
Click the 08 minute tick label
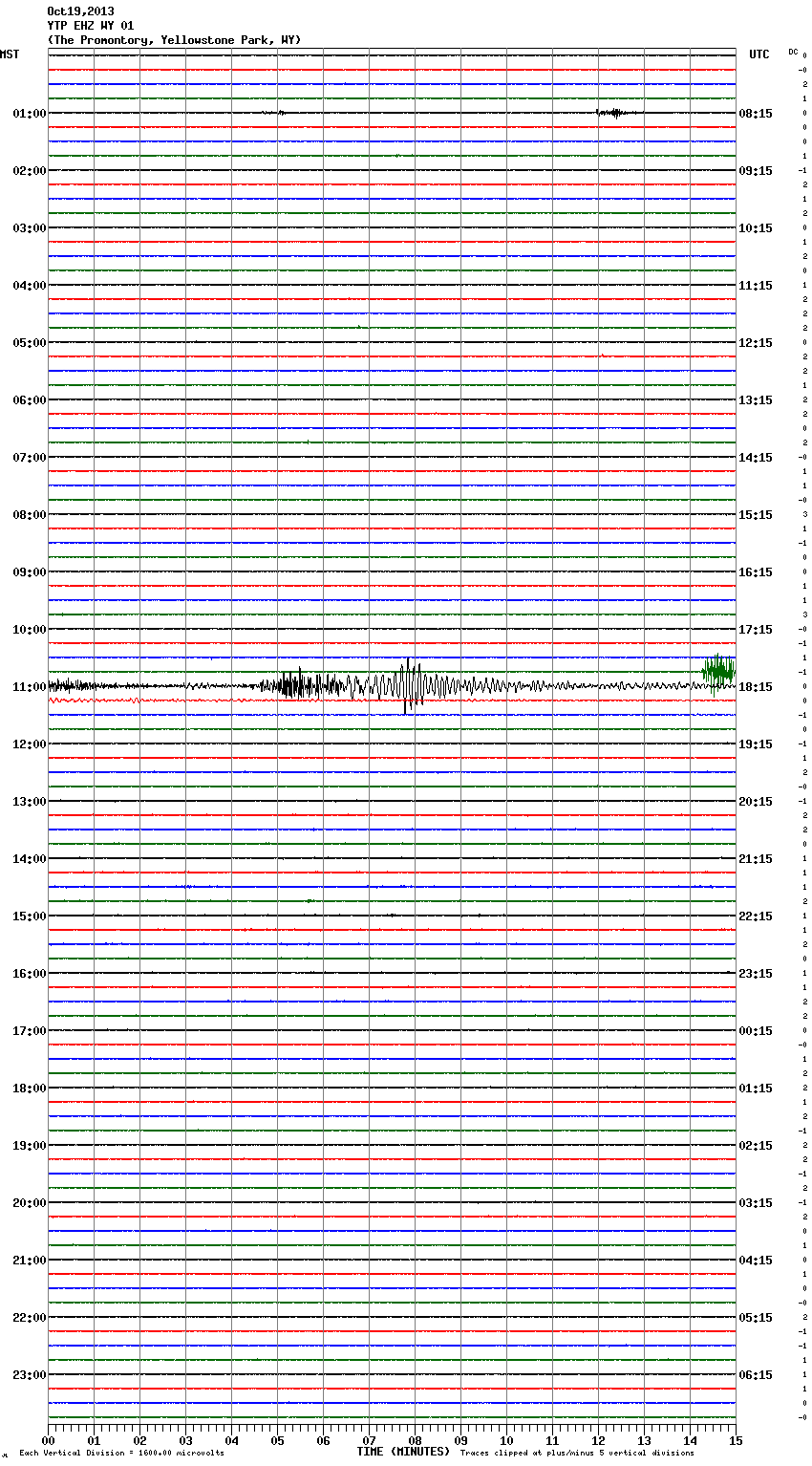(x=415, y=1440)
